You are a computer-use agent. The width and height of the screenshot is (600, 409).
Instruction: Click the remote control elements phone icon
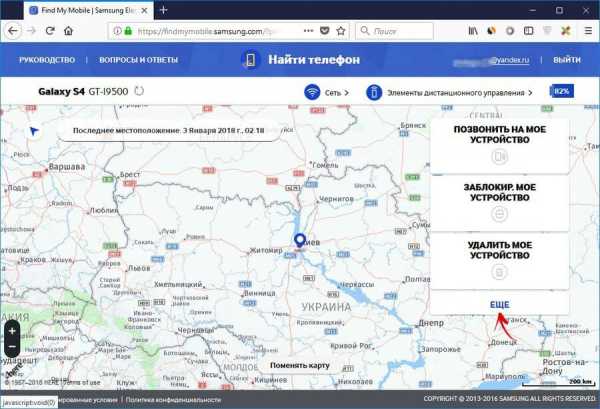pos(375,92)
